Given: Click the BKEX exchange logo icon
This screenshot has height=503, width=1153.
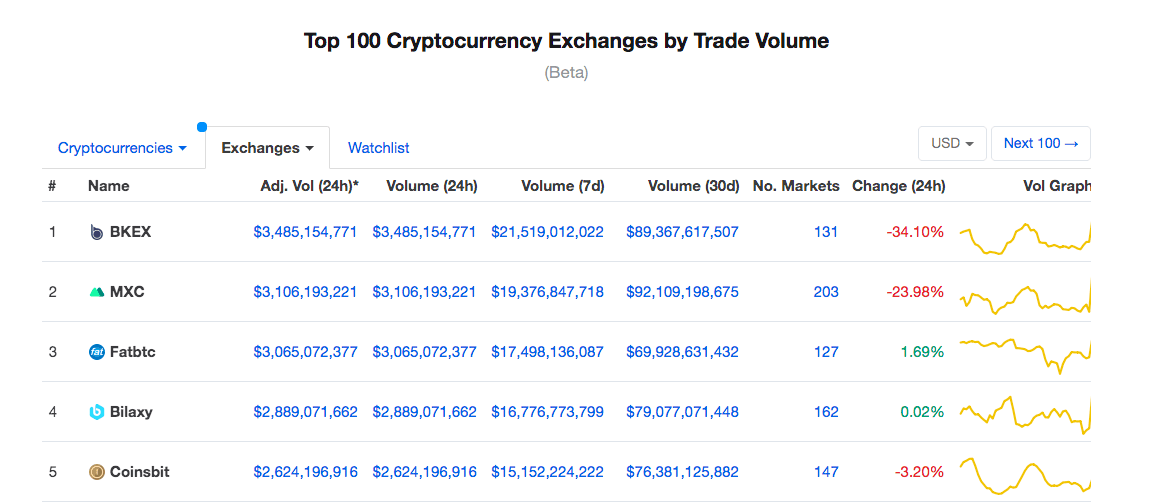Looking at the screenshot, I should (x=96, y=232).
